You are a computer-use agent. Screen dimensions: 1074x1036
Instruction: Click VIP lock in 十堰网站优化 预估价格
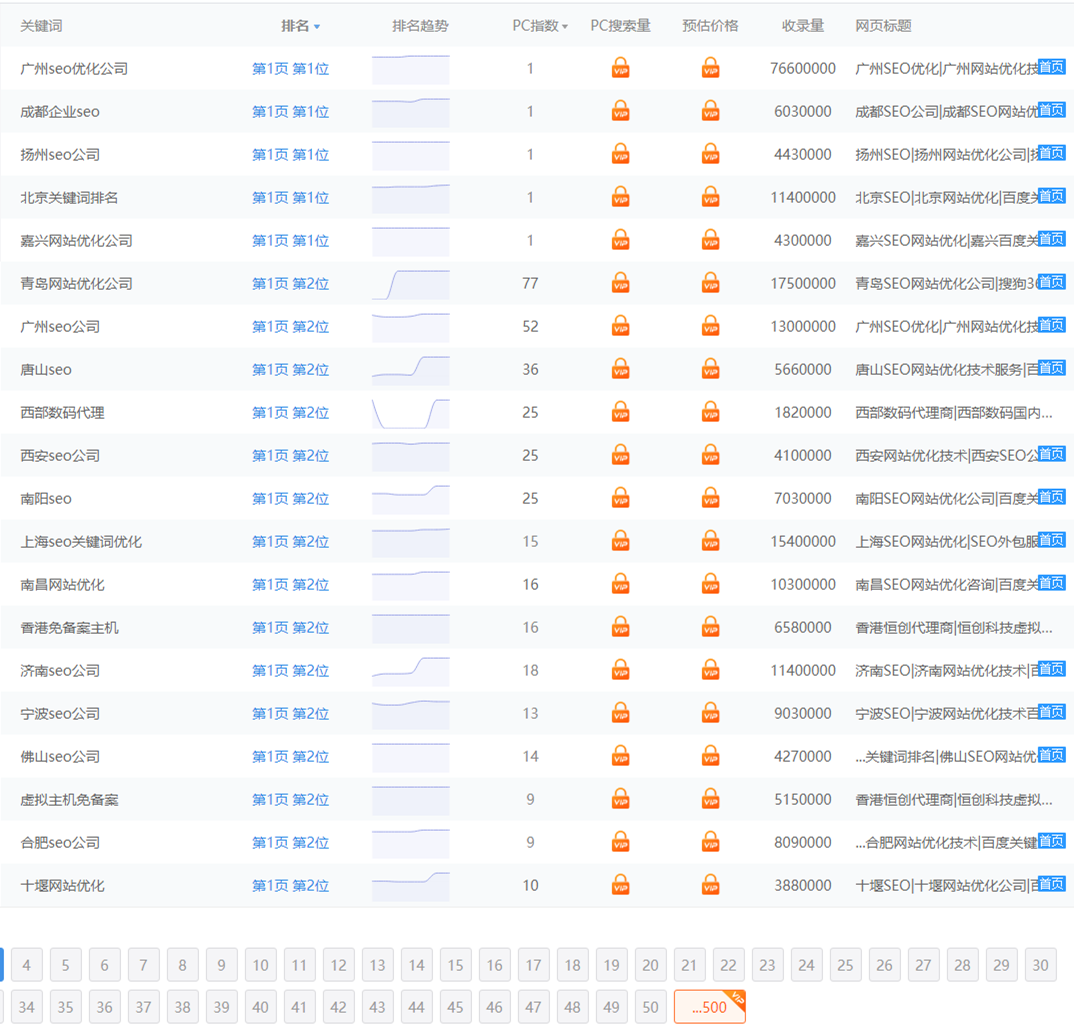[710, 886]
